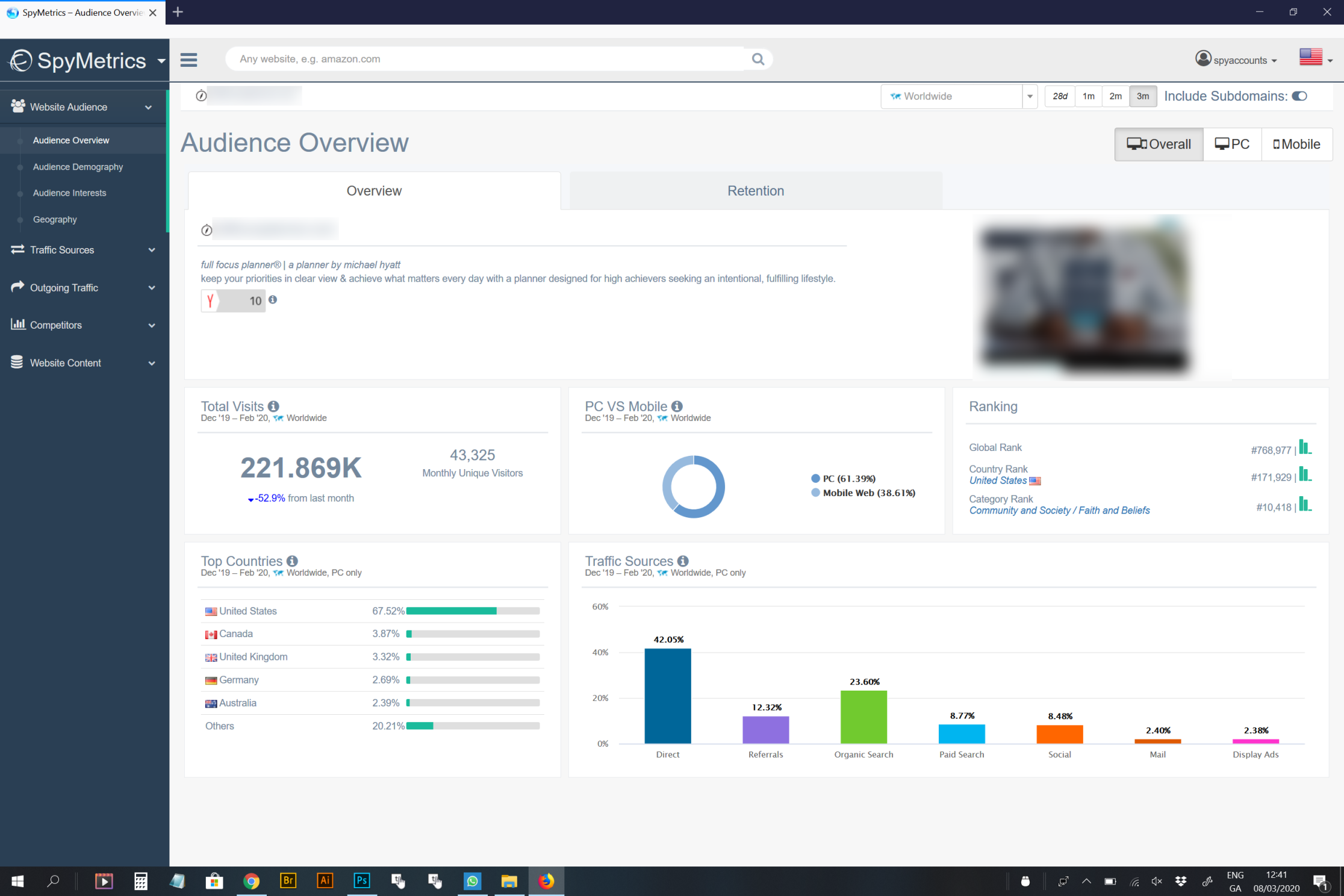1344x896 pixels.
Task: Collapse the Website Audience section
Action: [x=83, y=107]
